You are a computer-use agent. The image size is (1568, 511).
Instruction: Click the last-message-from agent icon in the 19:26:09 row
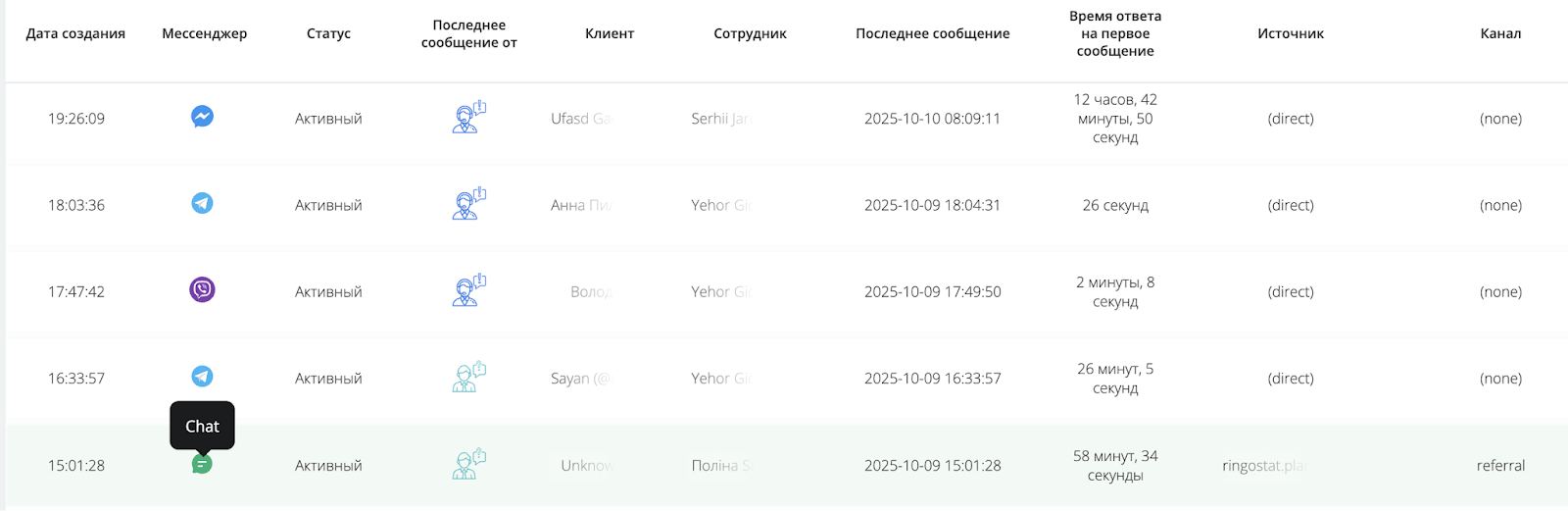tap(468, 118)
